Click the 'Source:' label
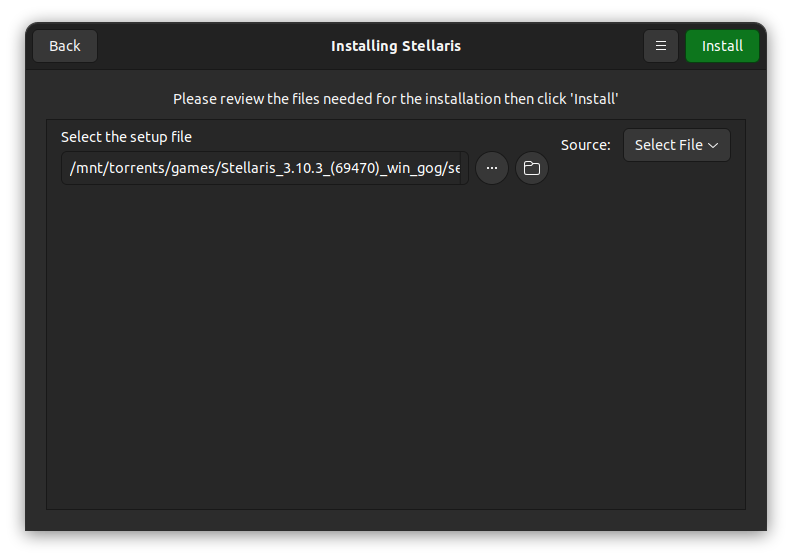792x559 pixels. tap(585, 145)
